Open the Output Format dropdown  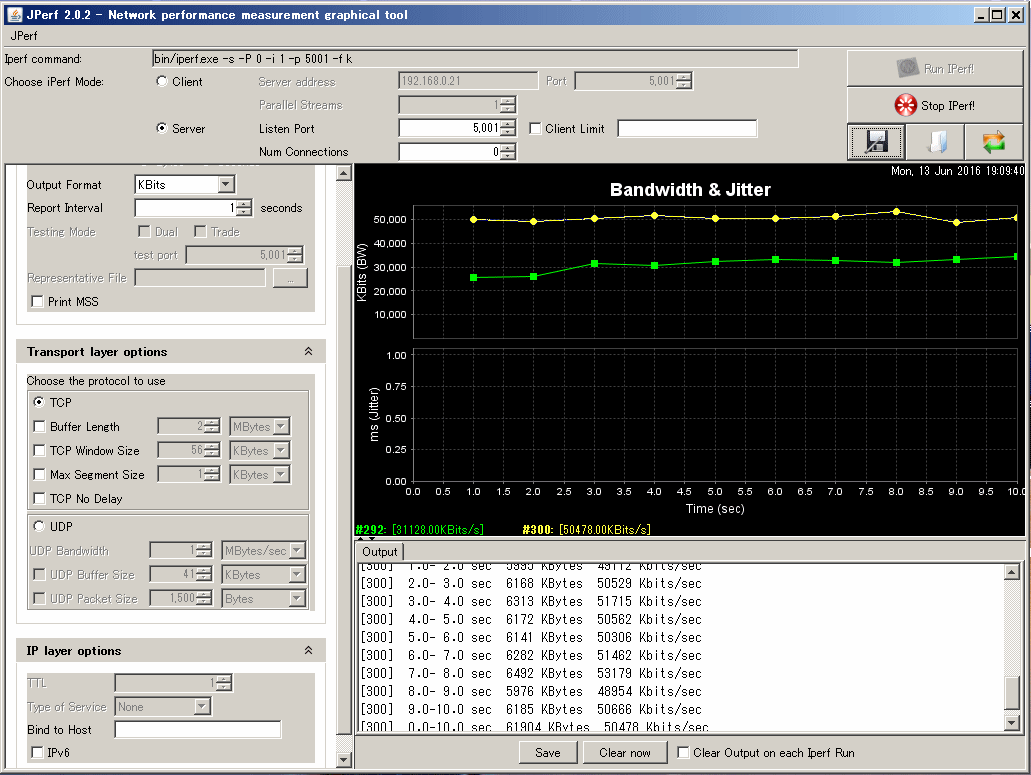pos(225,184)
